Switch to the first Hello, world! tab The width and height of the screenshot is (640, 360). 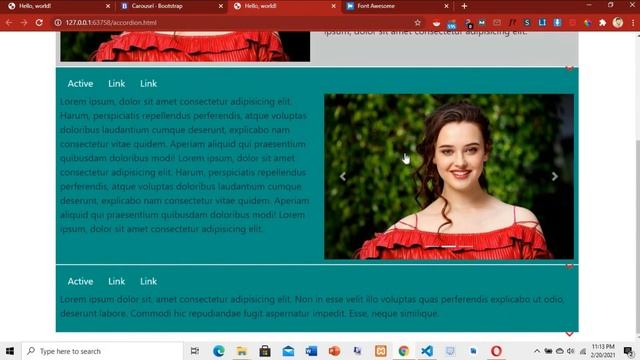[x=57, y=6]
